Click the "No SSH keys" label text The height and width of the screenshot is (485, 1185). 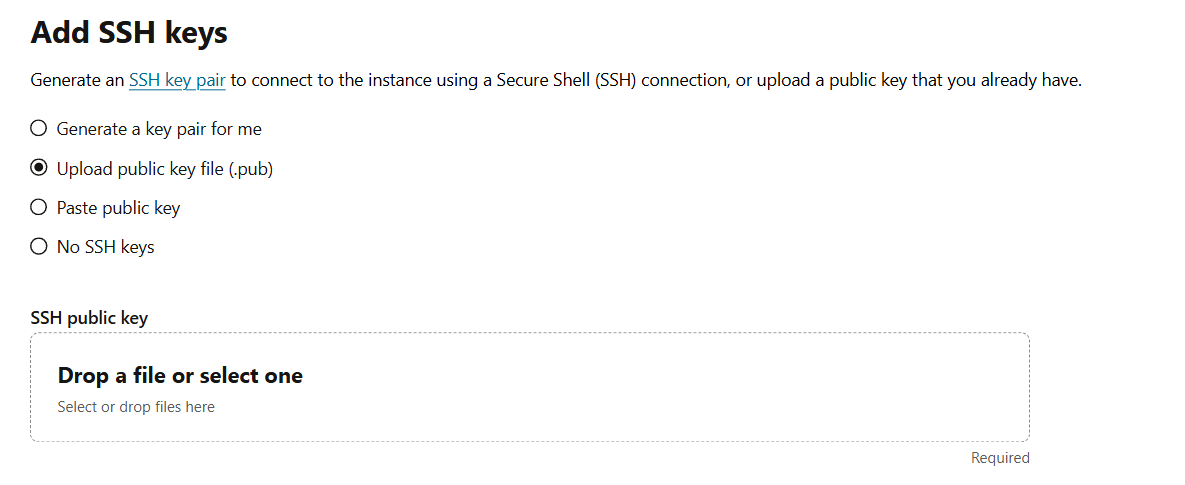point(105,247)
